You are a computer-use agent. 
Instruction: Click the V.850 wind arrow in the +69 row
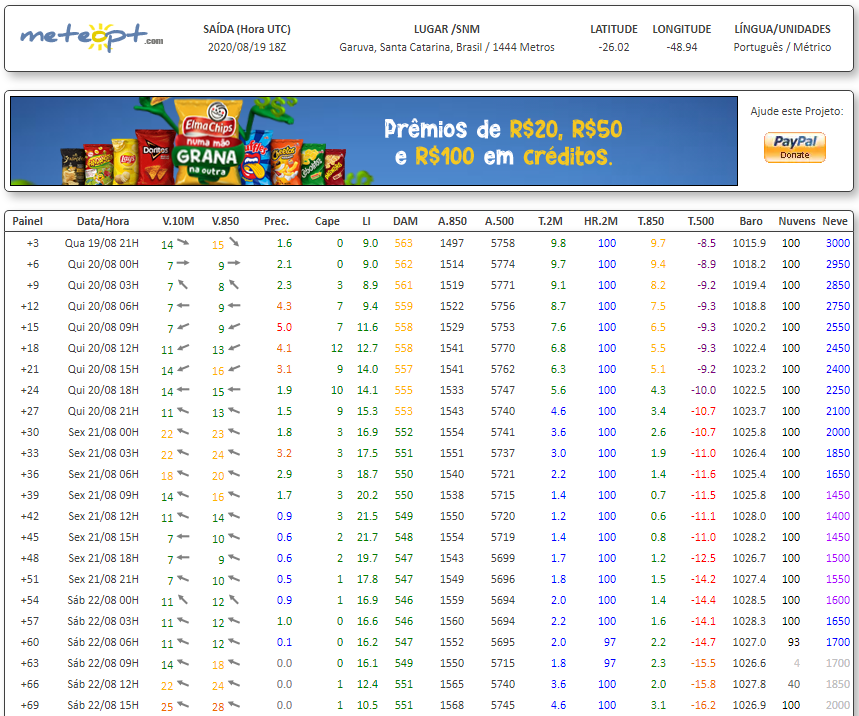click(x=234, y=705)
